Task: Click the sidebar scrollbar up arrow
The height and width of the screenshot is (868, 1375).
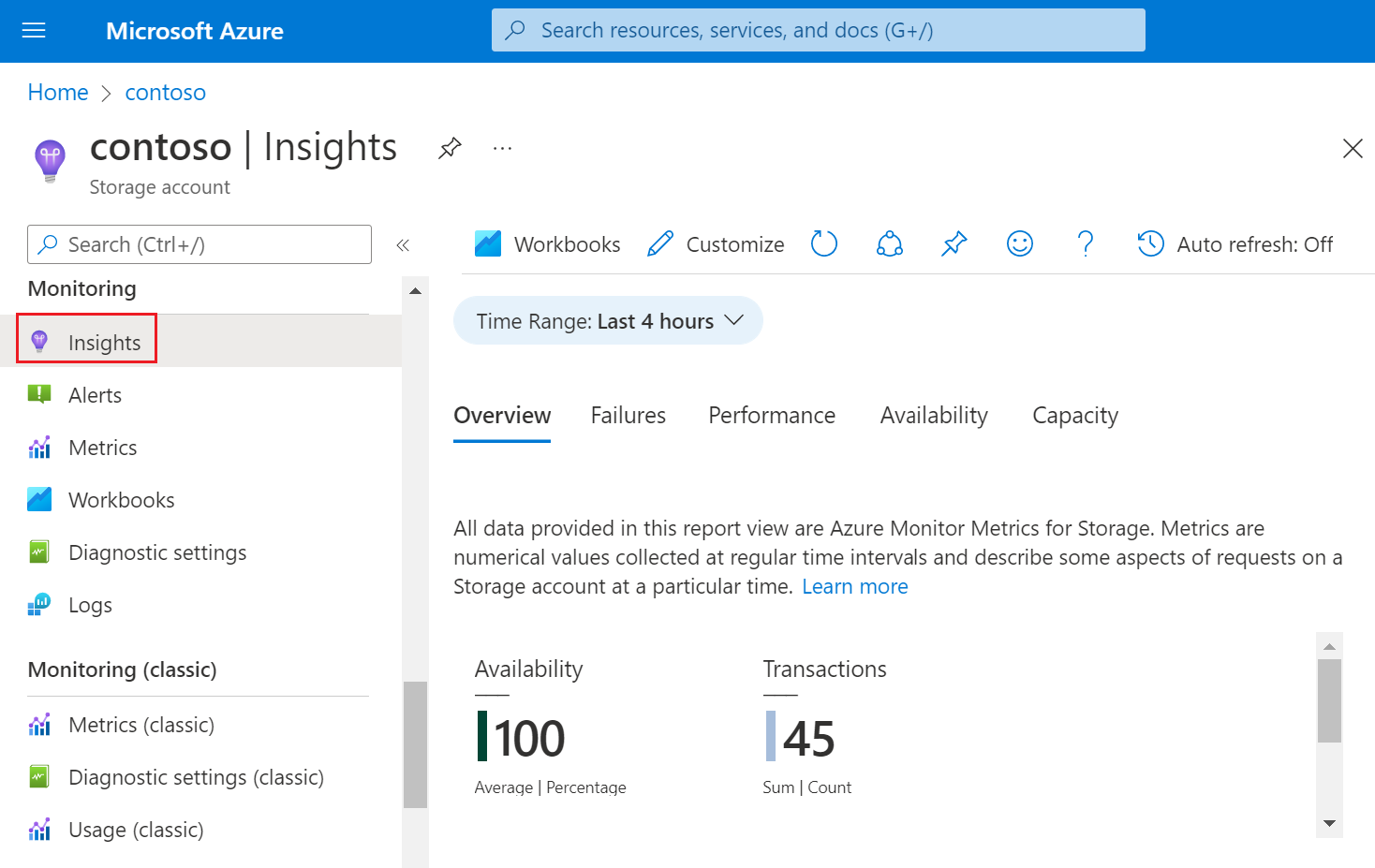Action: click(x=415, y=291)
